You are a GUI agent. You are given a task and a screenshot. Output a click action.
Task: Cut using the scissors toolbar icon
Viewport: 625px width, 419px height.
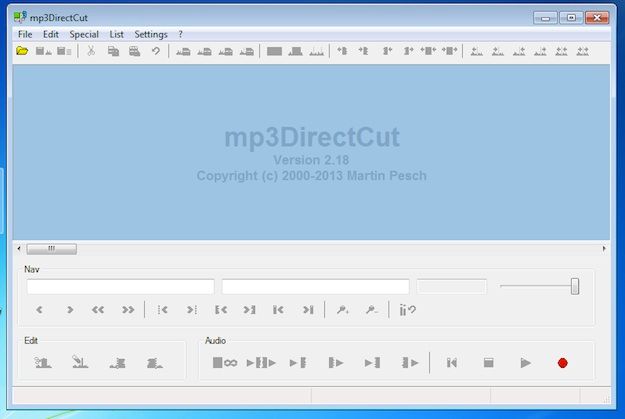point(91,51)
